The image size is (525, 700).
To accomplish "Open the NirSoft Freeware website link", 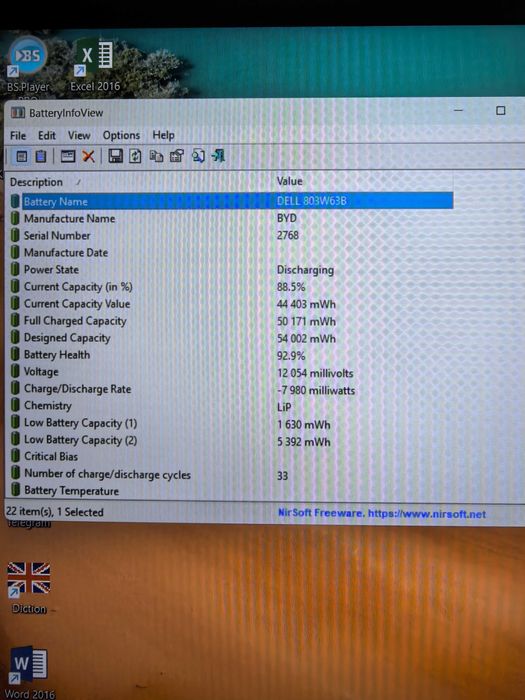I will tap(382, 513).
